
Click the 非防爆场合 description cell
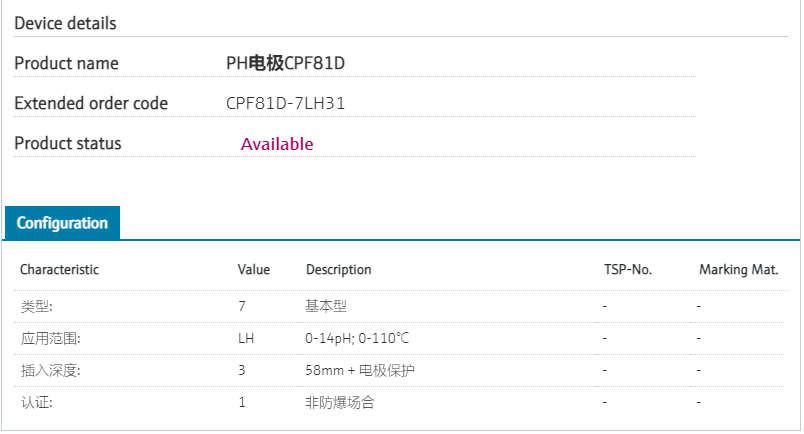pos(340,402)
